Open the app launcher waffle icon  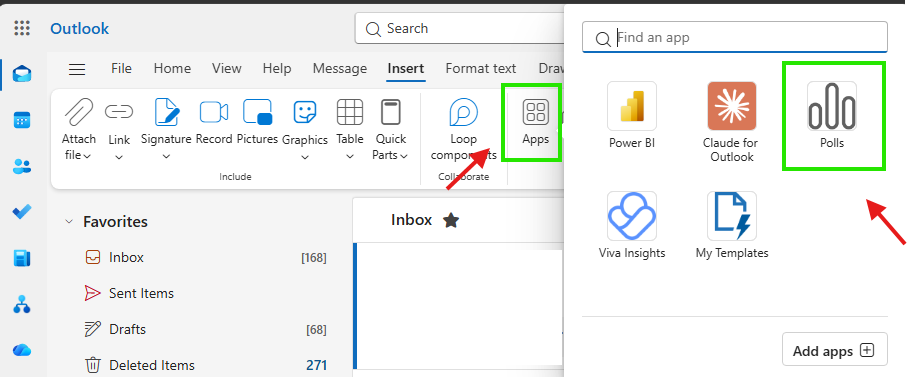pyautogui.click(x=21, y=28)
